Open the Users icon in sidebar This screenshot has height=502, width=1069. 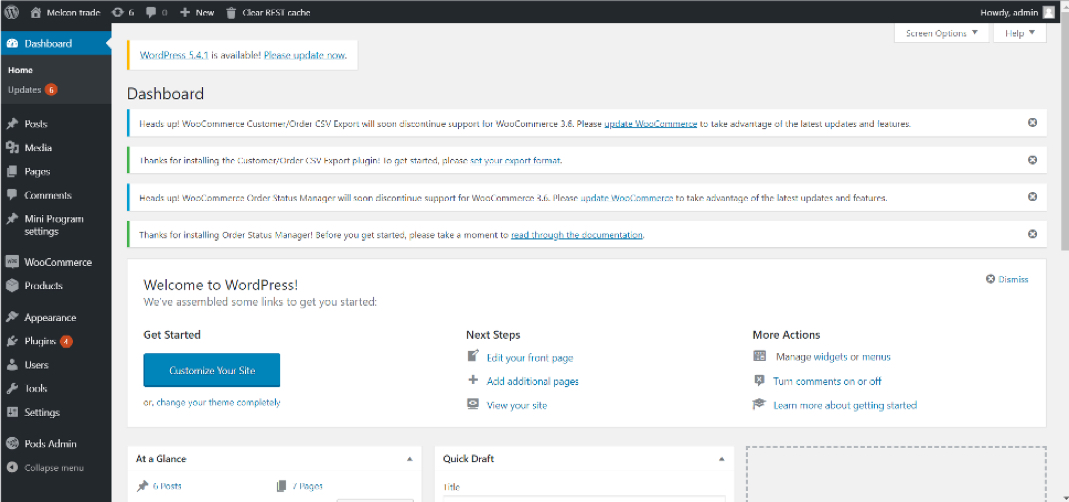(12, 365)
